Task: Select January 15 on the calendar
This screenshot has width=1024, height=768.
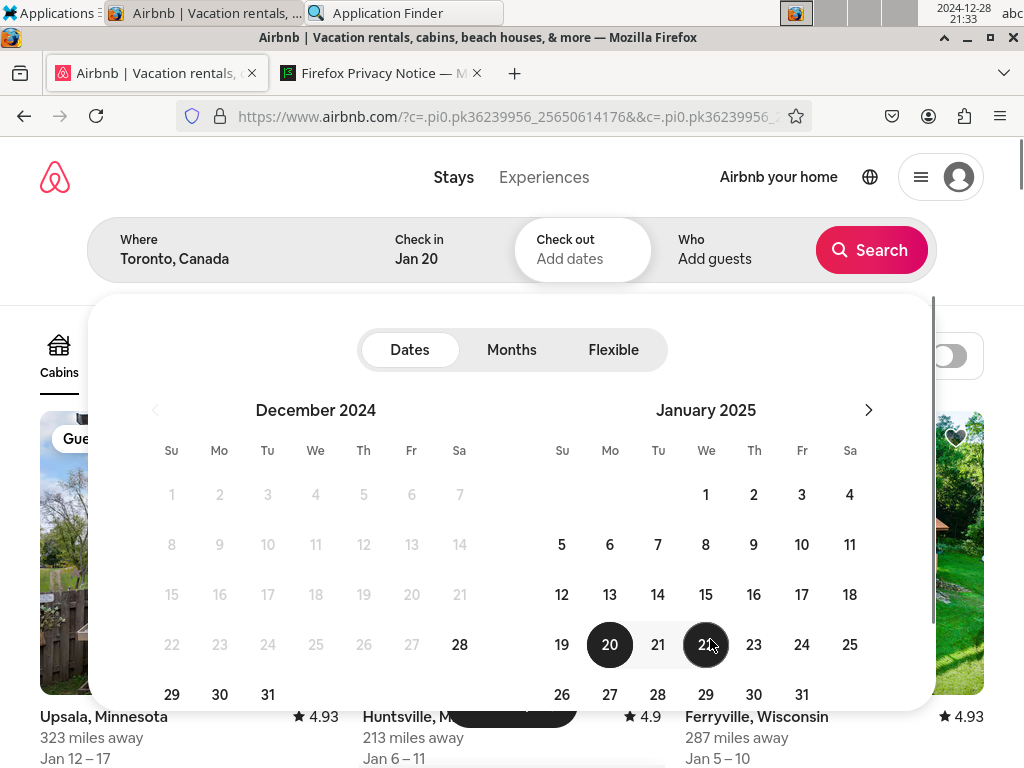Action: pos(705,595)
